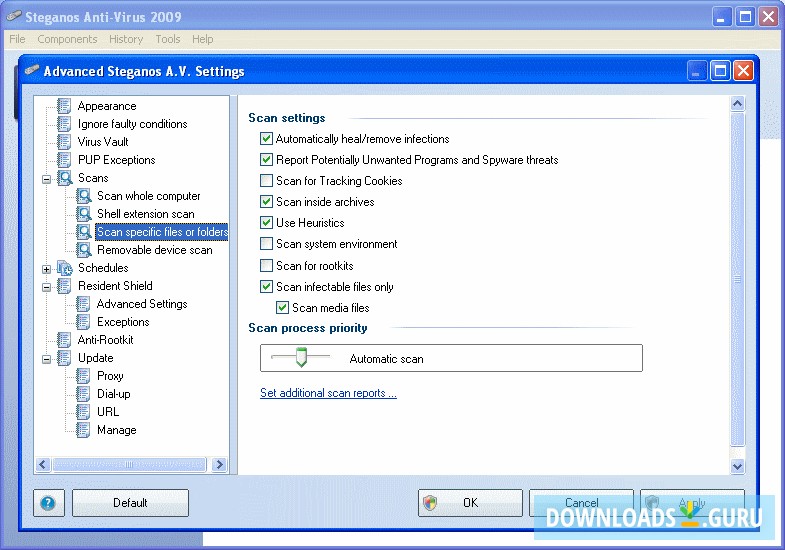Screen dimensions: 785x550
Task: Open the Tools menu
Action: click(x=168, y=39)
